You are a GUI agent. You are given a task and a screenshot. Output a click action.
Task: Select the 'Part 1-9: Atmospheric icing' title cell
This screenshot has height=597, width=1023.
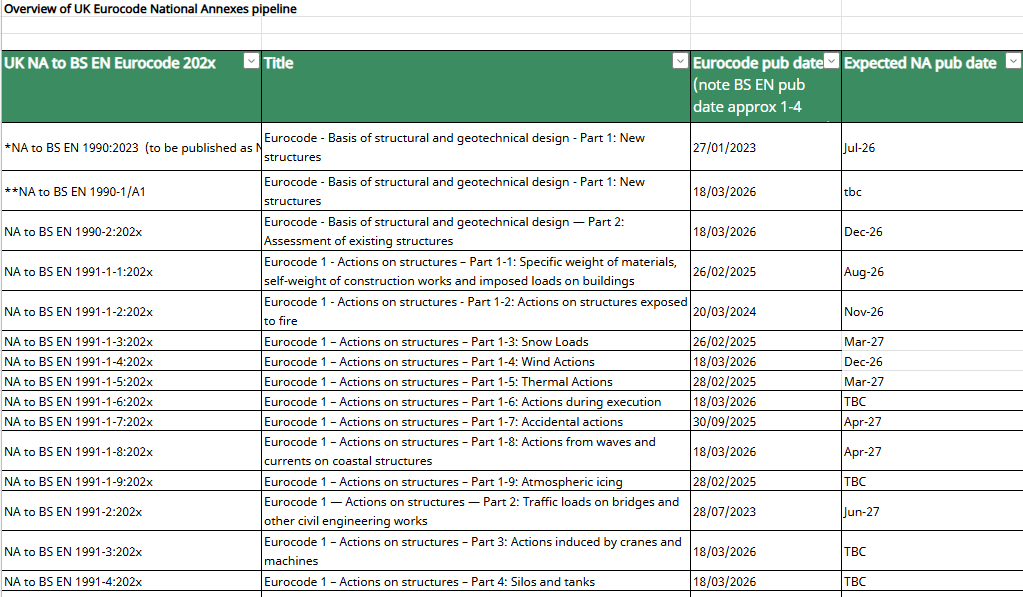point(476,481)
